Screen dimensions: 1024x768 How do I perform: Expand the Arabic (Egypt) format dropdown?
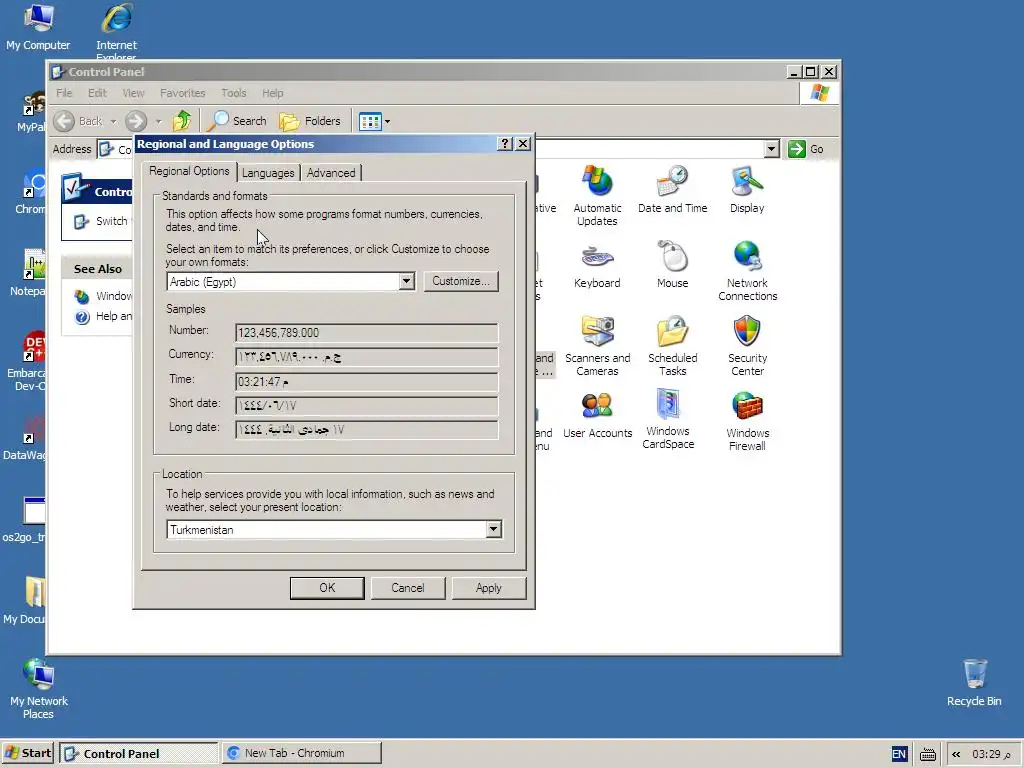coord(406,281)
